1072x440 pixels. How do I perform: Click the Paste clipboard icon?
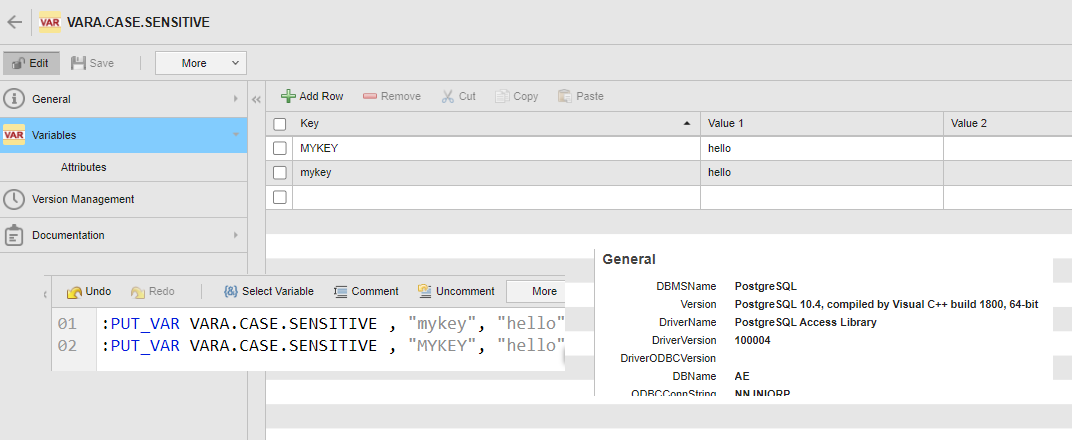(565, 96)
